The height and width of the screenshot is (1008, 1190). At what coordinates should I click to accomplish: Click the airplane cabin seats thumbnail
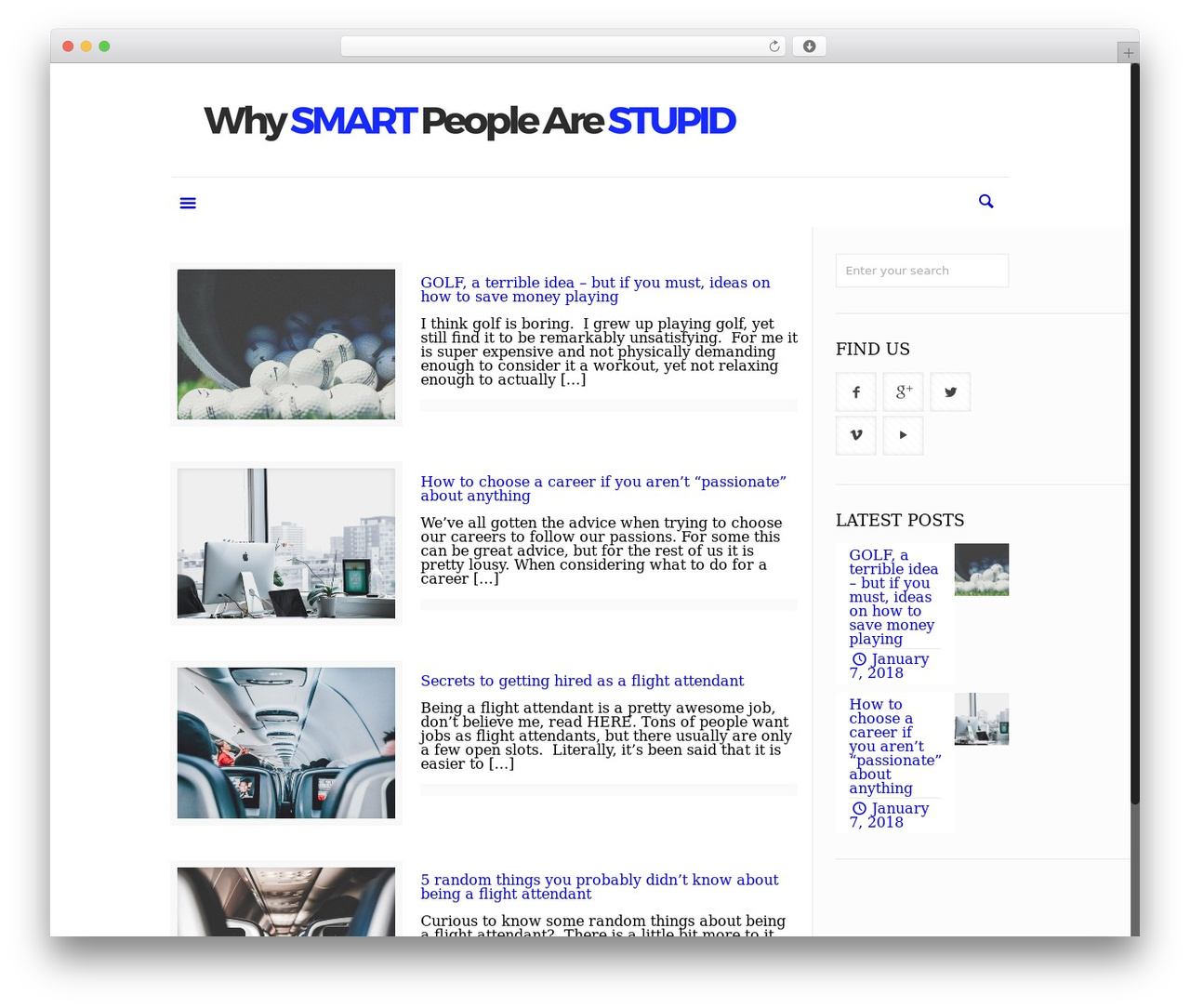point(286,743)
